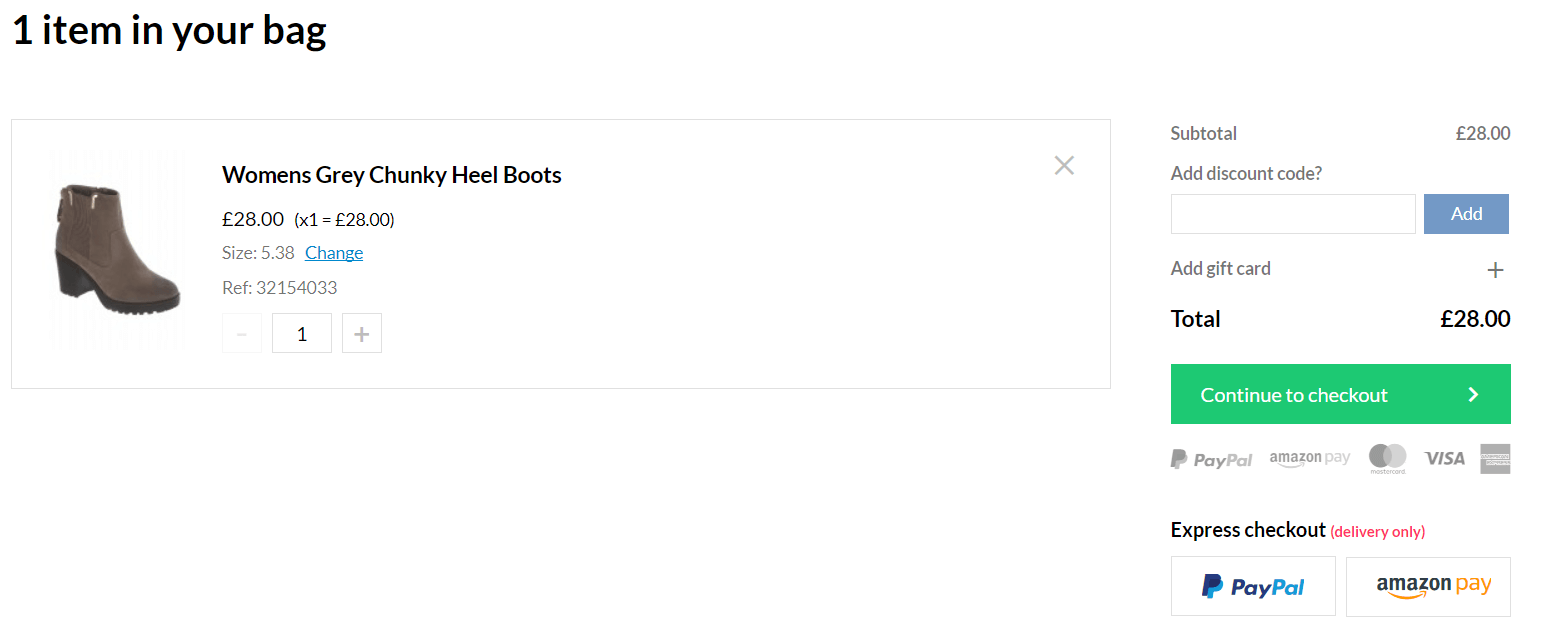Remove the boots with the X icon

[1064, 166]
